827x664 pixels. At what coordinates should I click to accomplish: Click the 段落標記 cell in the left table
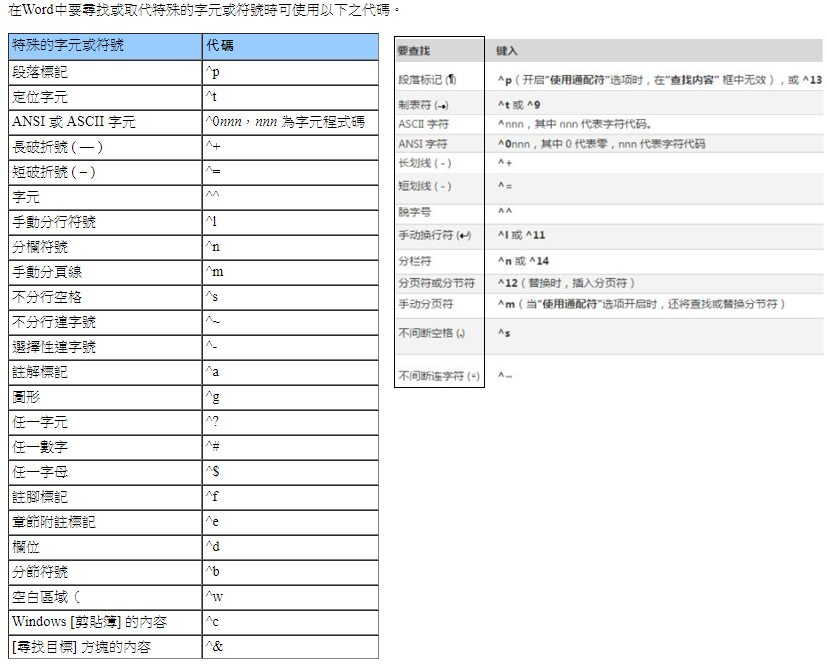(x=41, y=72)
